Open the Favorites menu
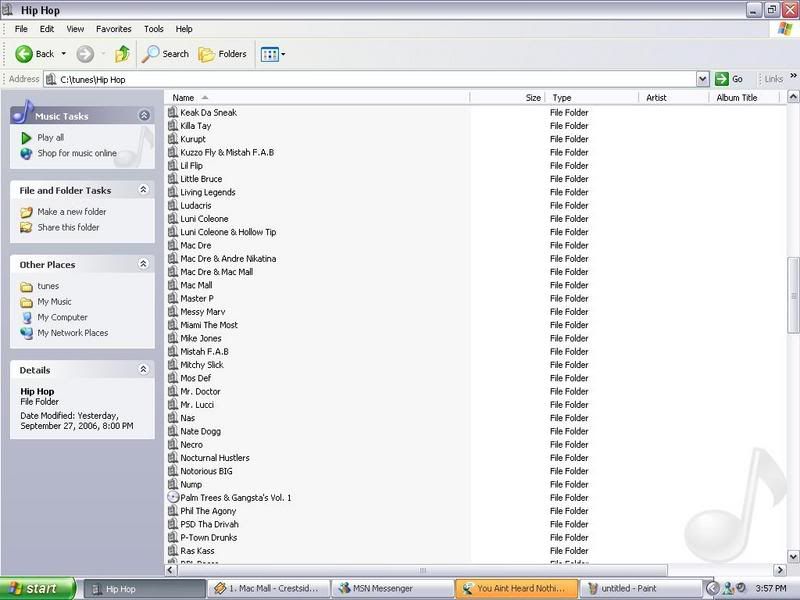800x600 pixels. [113, 29]
